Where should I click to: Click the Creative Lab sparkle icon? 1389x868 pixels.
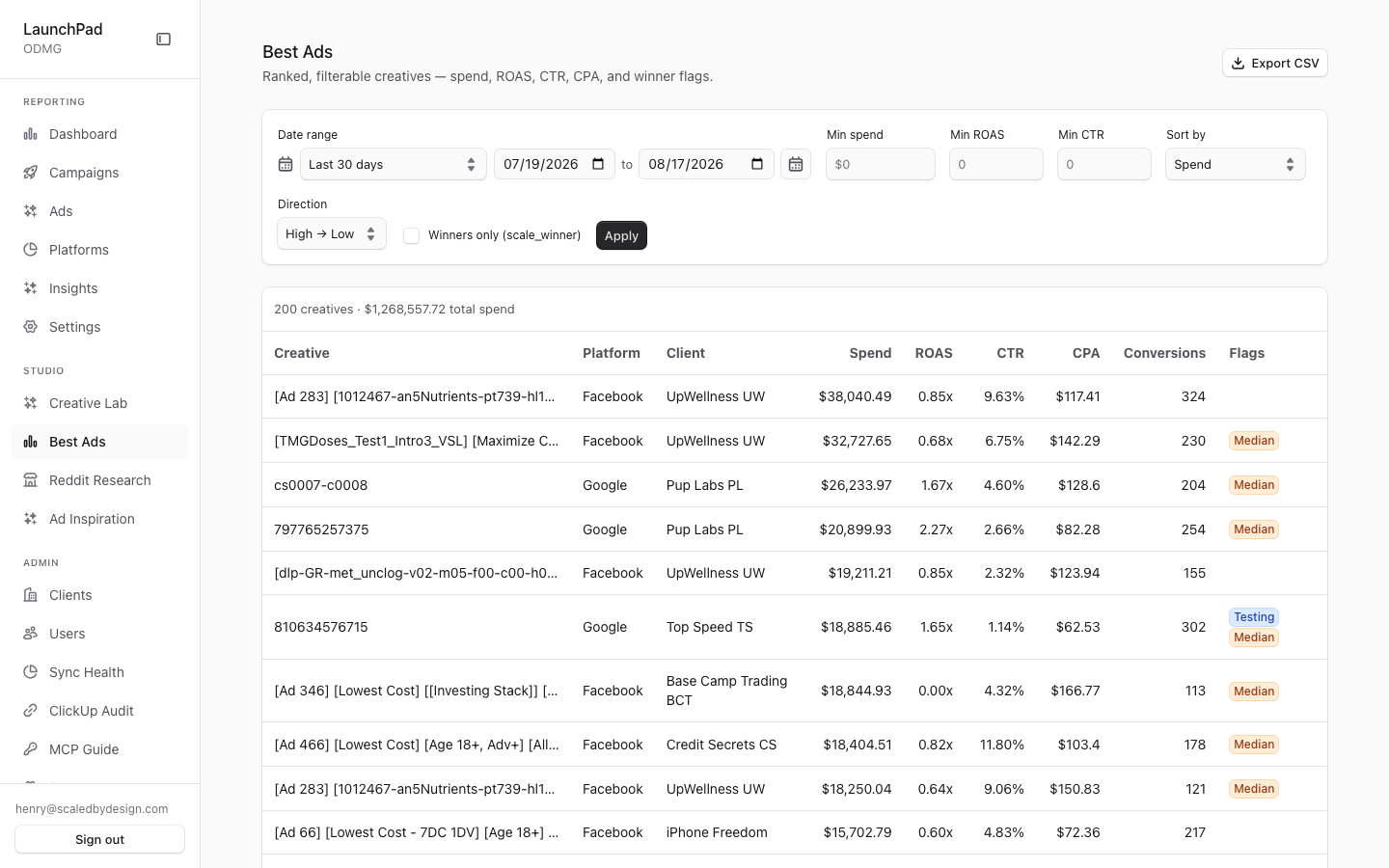coord(31,403)
